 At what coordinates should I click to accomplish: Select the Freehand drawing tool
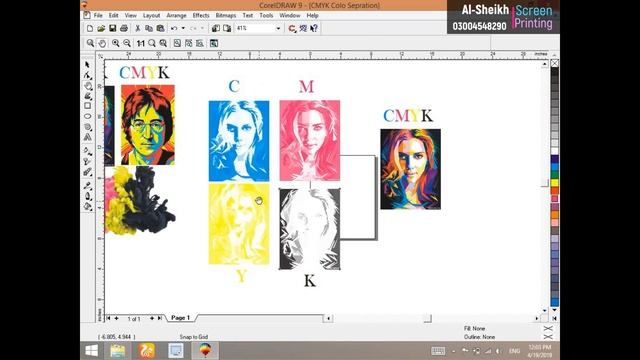coord(88,96)
